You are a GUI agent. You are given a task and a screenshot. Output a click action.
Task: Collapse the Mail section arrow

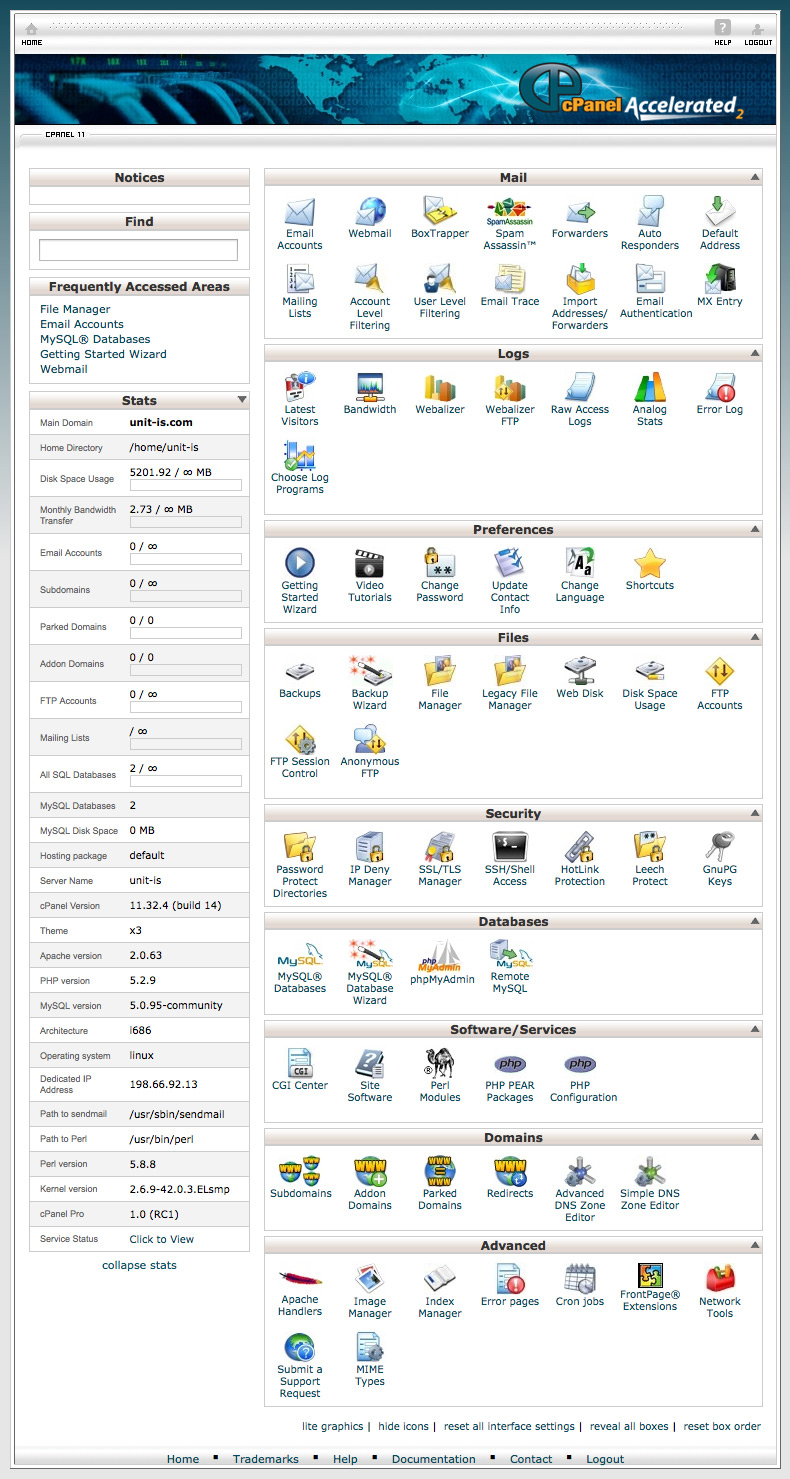[x=754, y=177]
